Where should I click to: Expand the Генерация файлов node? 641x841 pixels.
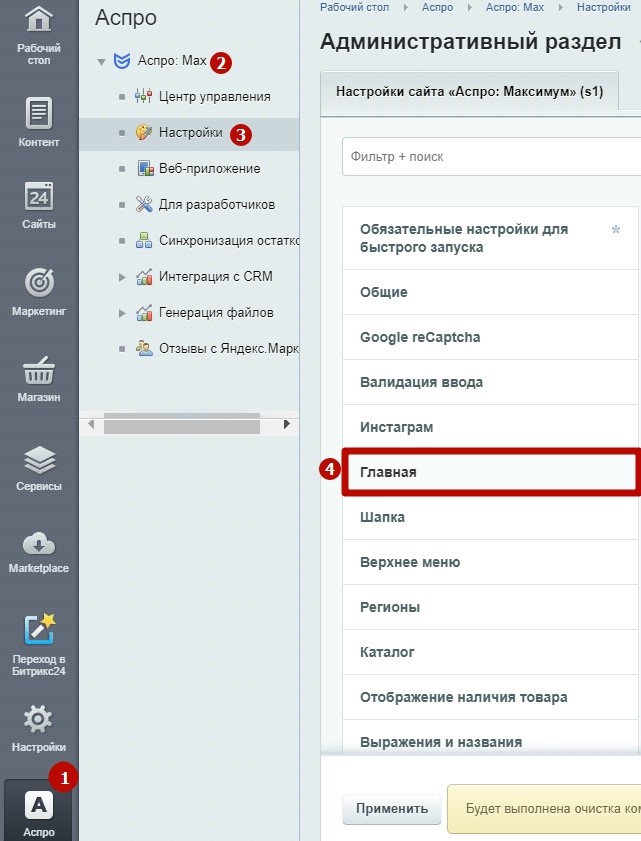click(122, 313)
